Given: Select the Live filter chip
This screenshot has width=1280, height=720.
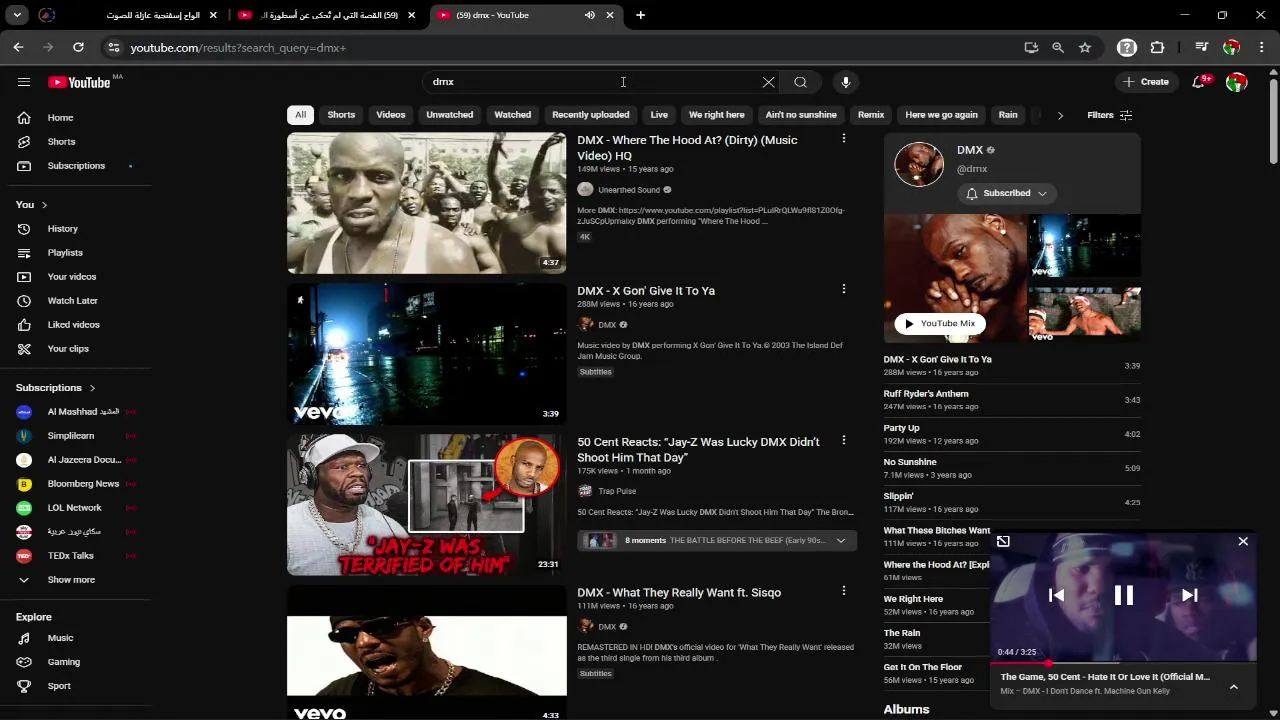Looking at the screenshot, I should click(659, 115).
